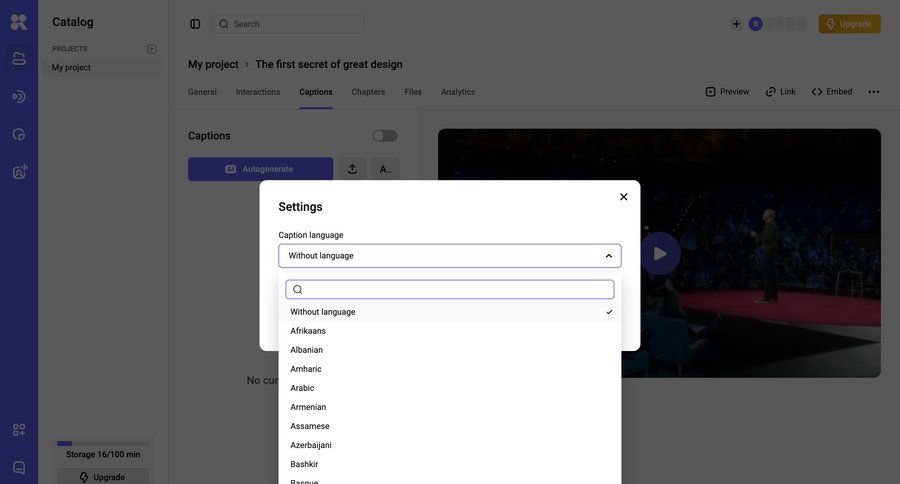Click the video title breadcrumb text
The height and width of the screenshot is (484, 900).
(329, 64)
